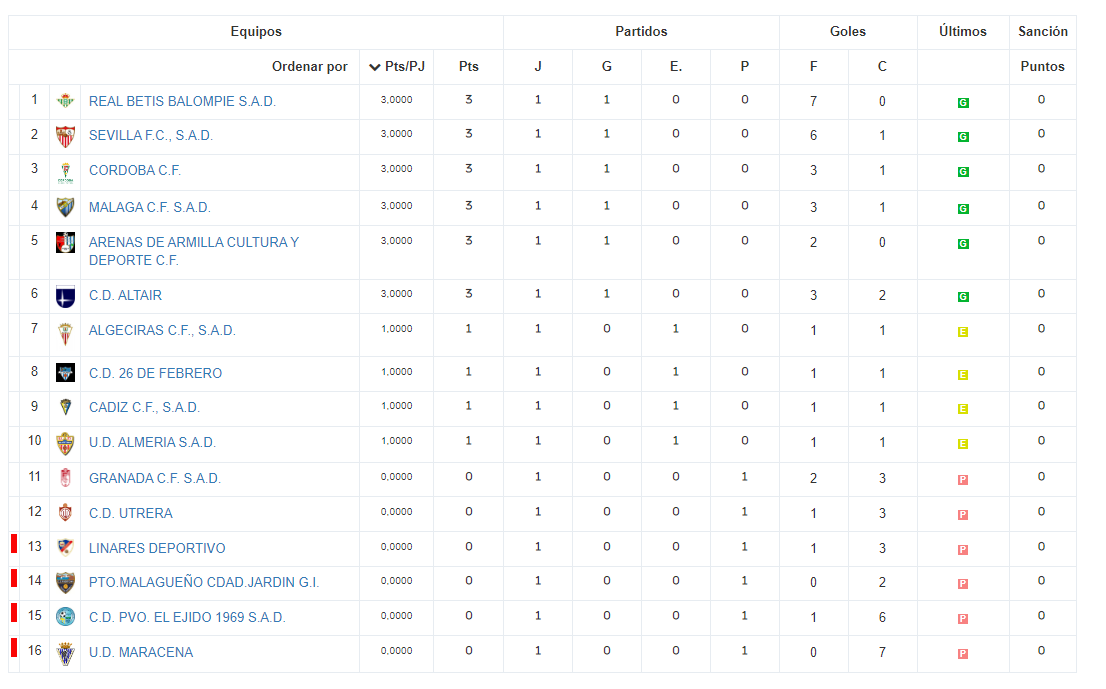Click the C.D. Utrera crest icon

66,513
